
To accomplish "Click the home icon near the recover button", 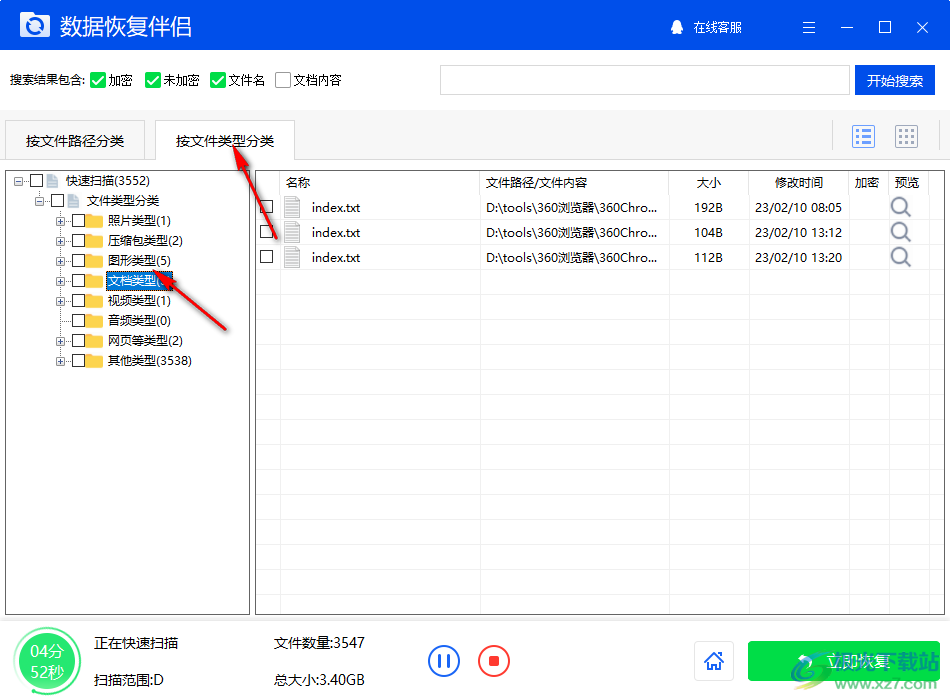I will point(714,661).
